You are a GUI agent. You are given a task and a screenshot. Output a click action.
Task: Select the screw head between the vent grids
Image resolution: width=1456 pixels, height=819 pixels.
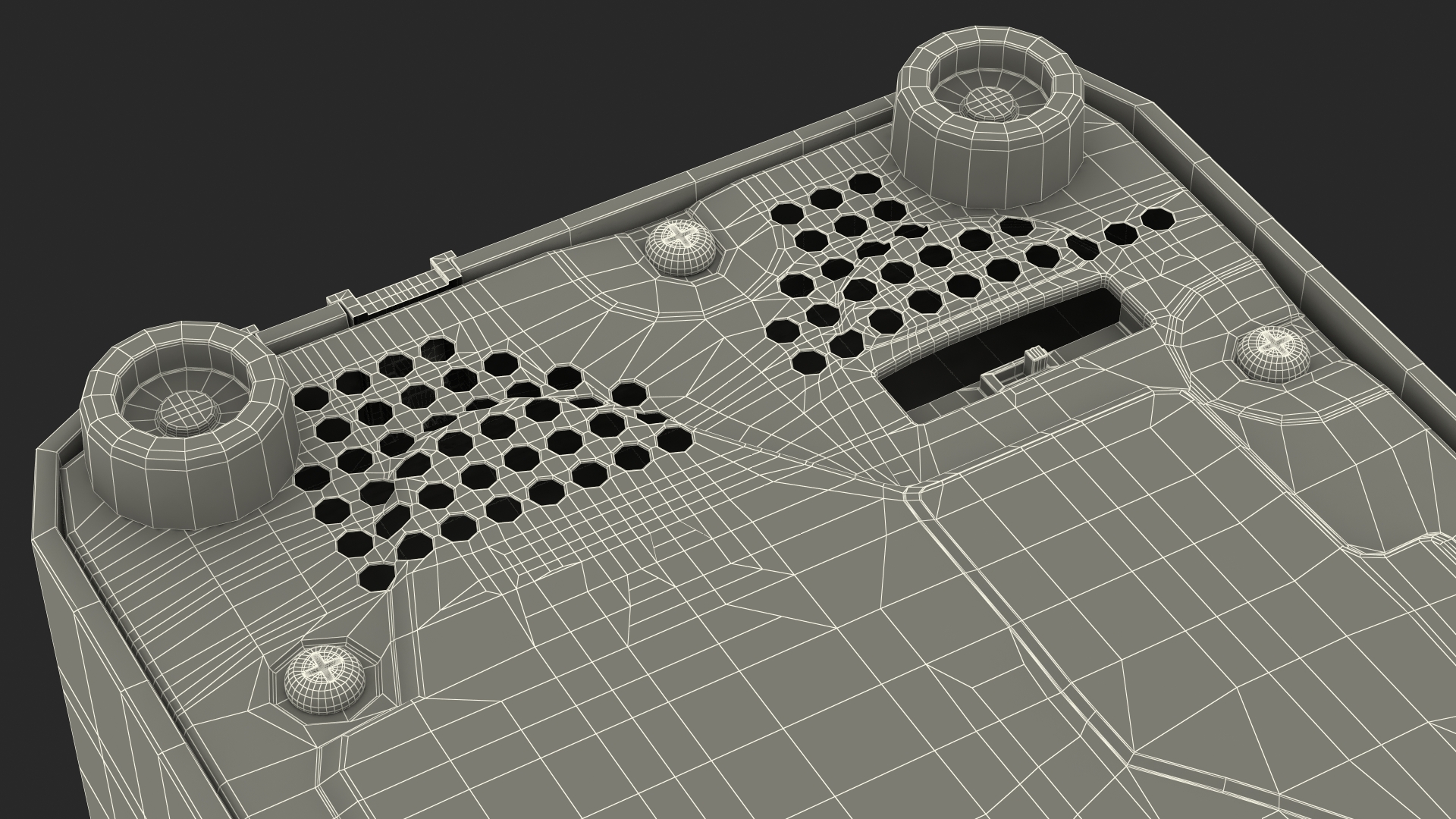point(682,246)
